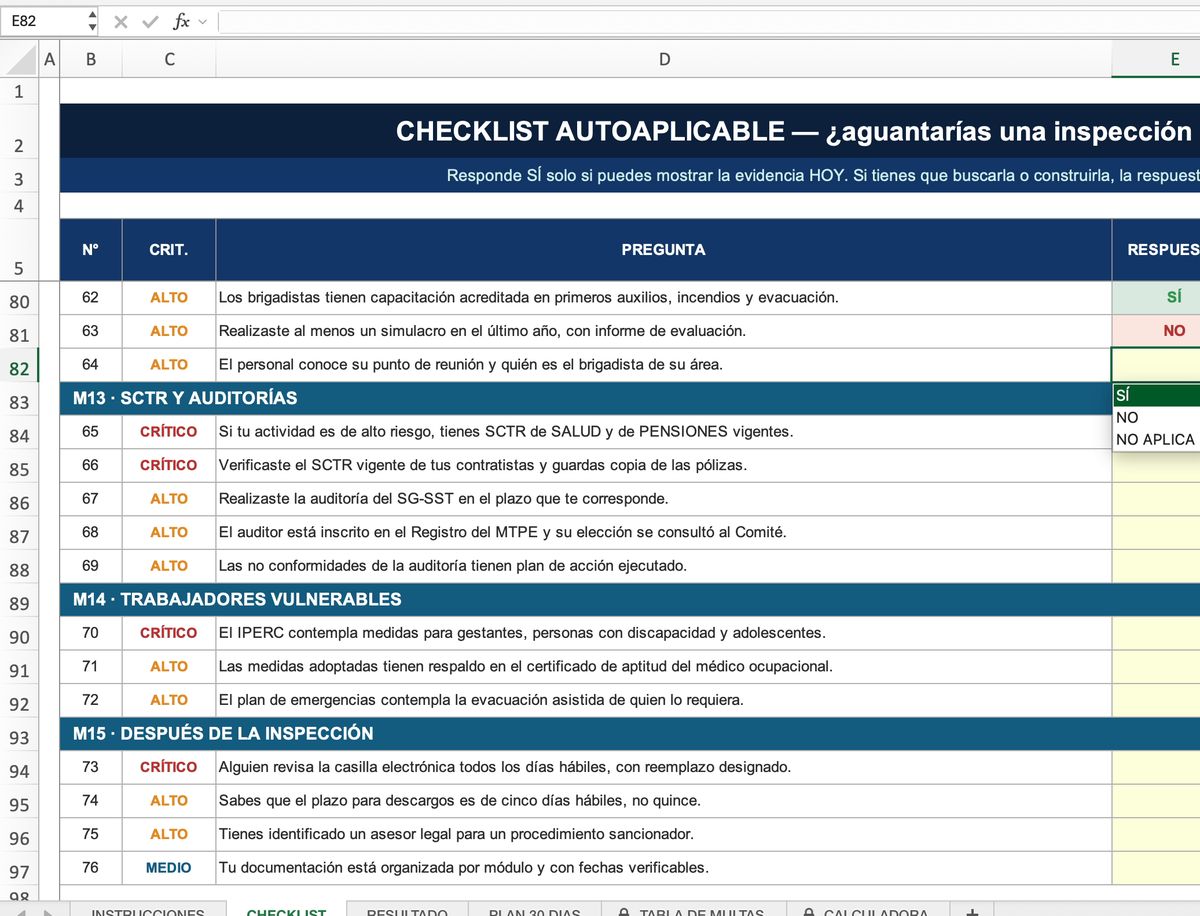Image resolution: width=1200 pixels, height=916 pixels.
Task: Click question number 69 cell
Action: pos(91,565)
